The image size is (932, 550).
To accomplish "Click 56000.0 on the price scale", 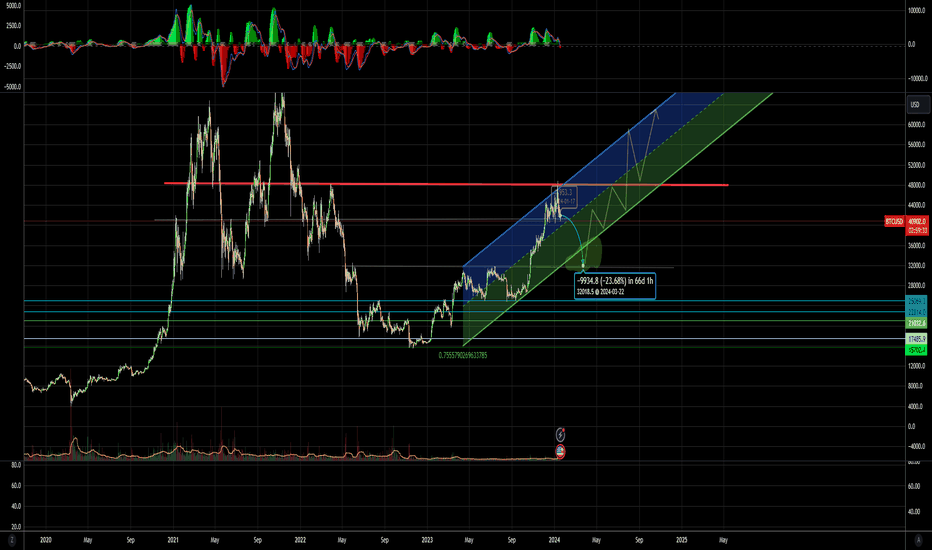I will (916, 144).
